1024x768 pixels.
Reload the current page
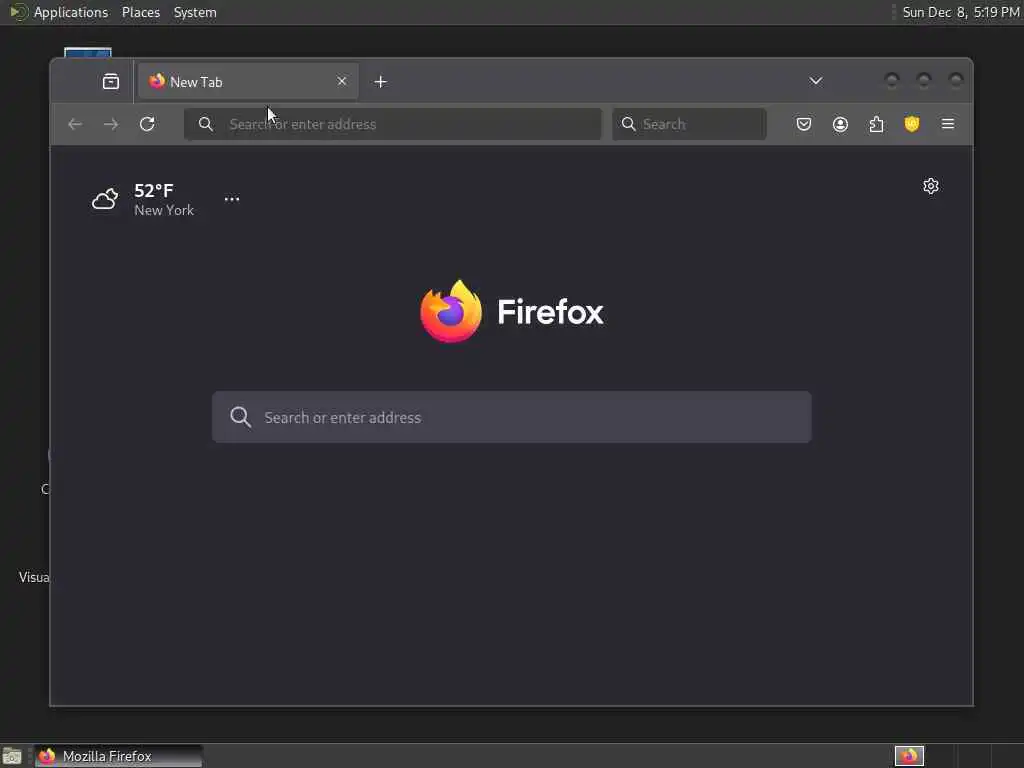click(x=147, y=124)
